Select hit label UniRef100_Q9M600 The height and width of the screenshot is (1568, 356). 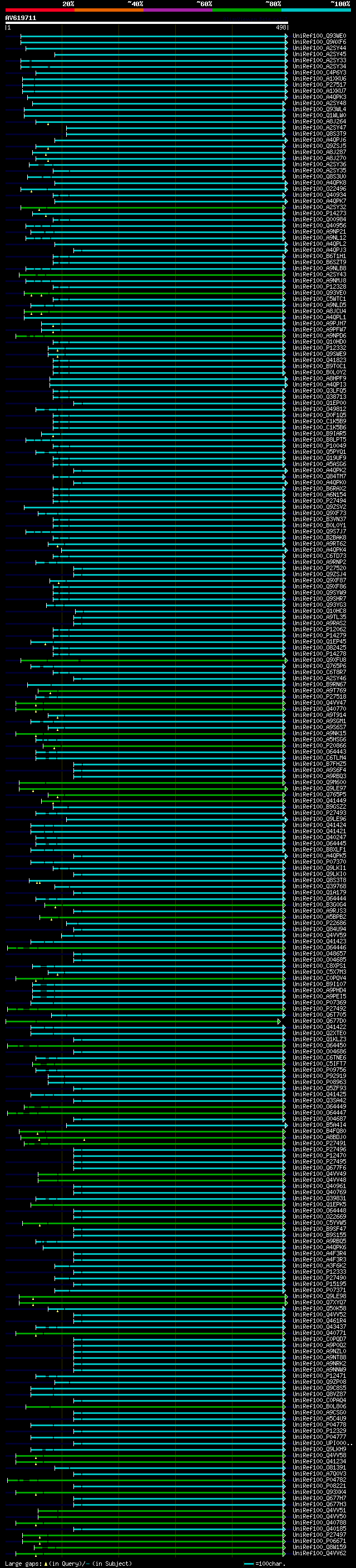point(319,782)
